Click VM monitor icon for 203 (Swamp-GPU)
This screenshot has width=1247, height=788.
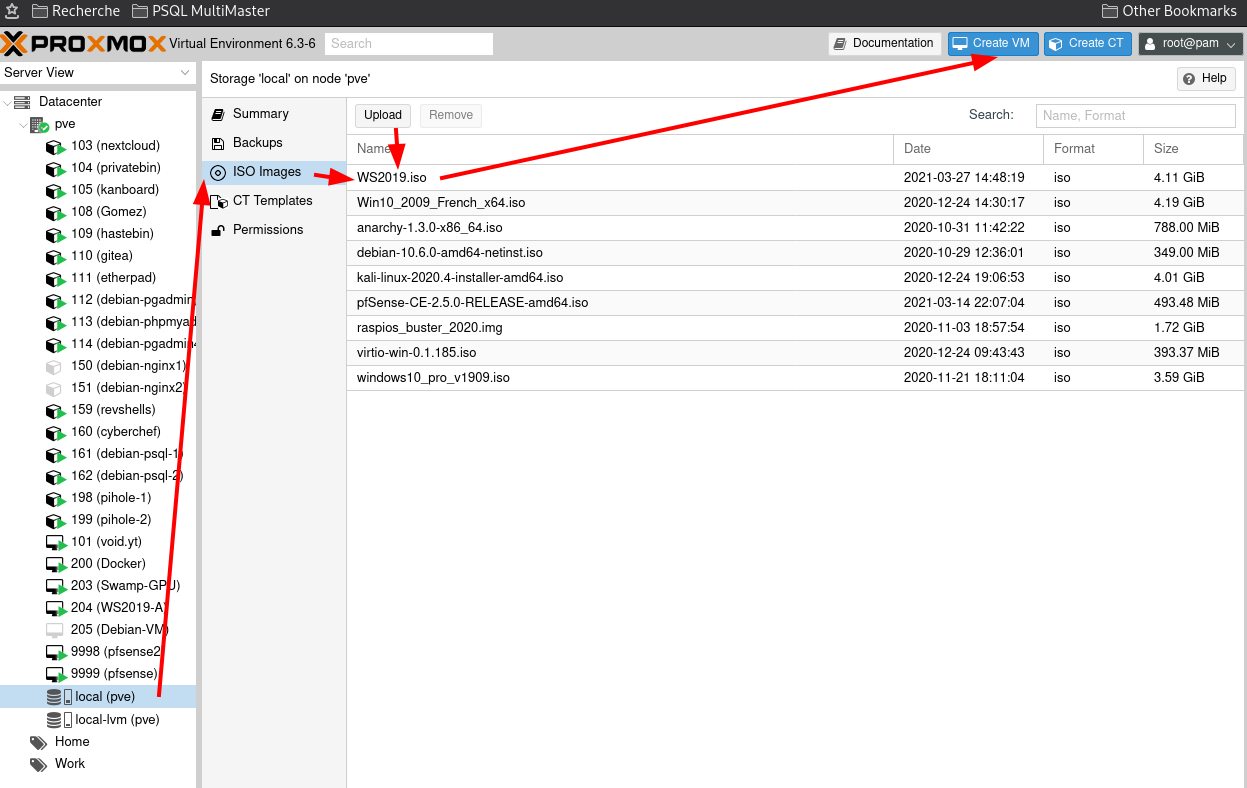tap(56, 586)
